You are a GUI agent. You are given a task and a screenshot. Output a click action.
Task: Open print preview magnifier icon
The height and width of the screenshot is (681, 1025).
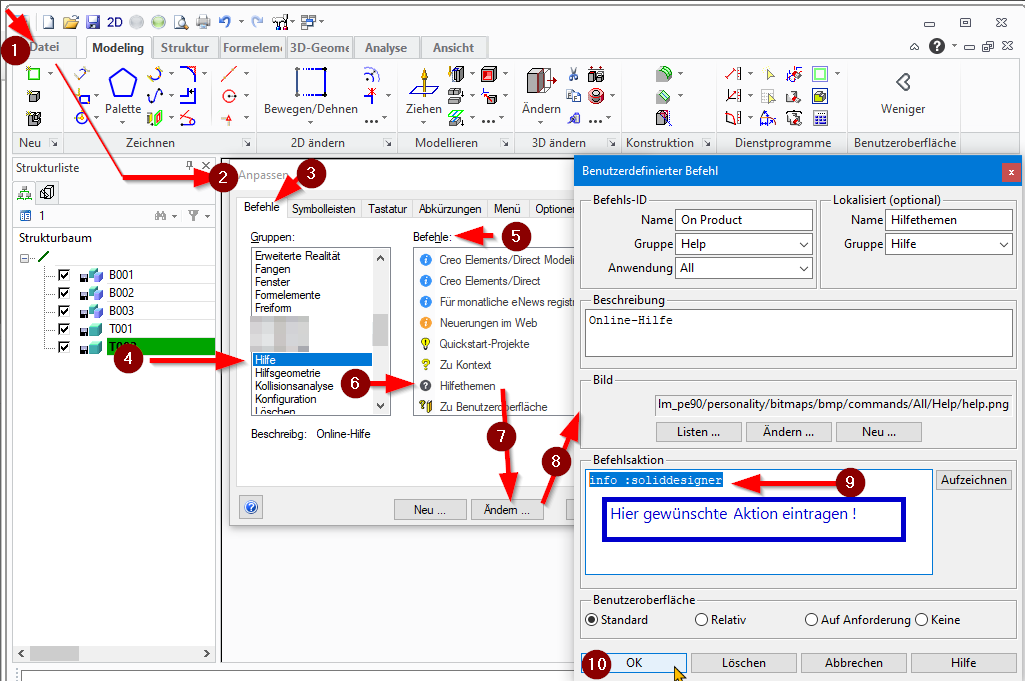pyautogui.click(x=180, y=22)
